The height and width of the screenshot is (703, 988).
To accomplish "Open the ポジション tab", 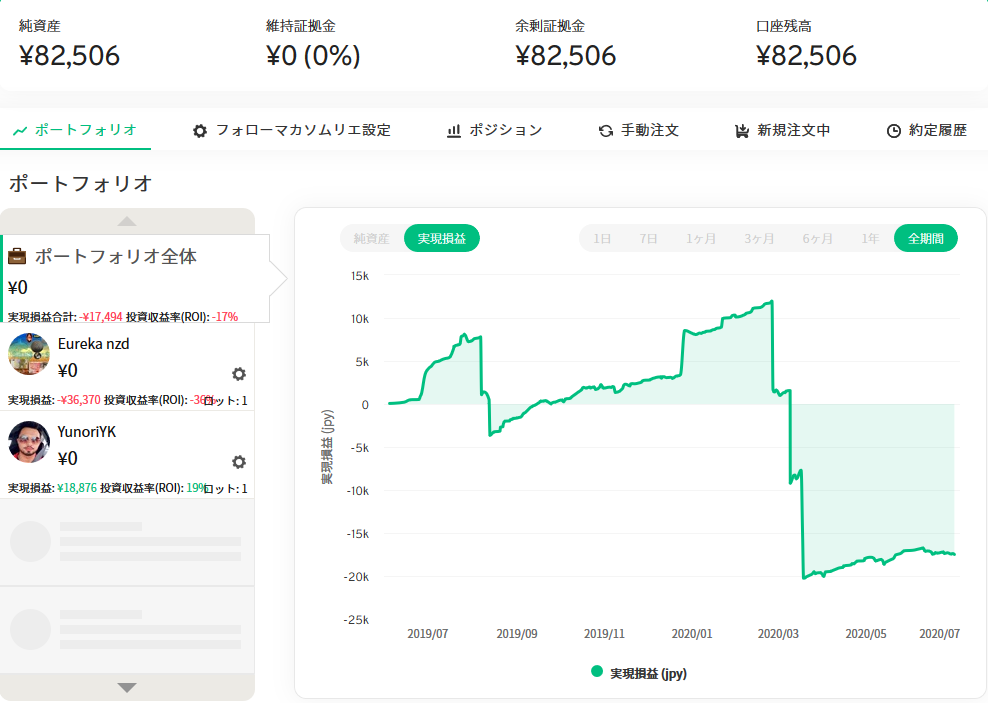I will click(x=494, y=130).
